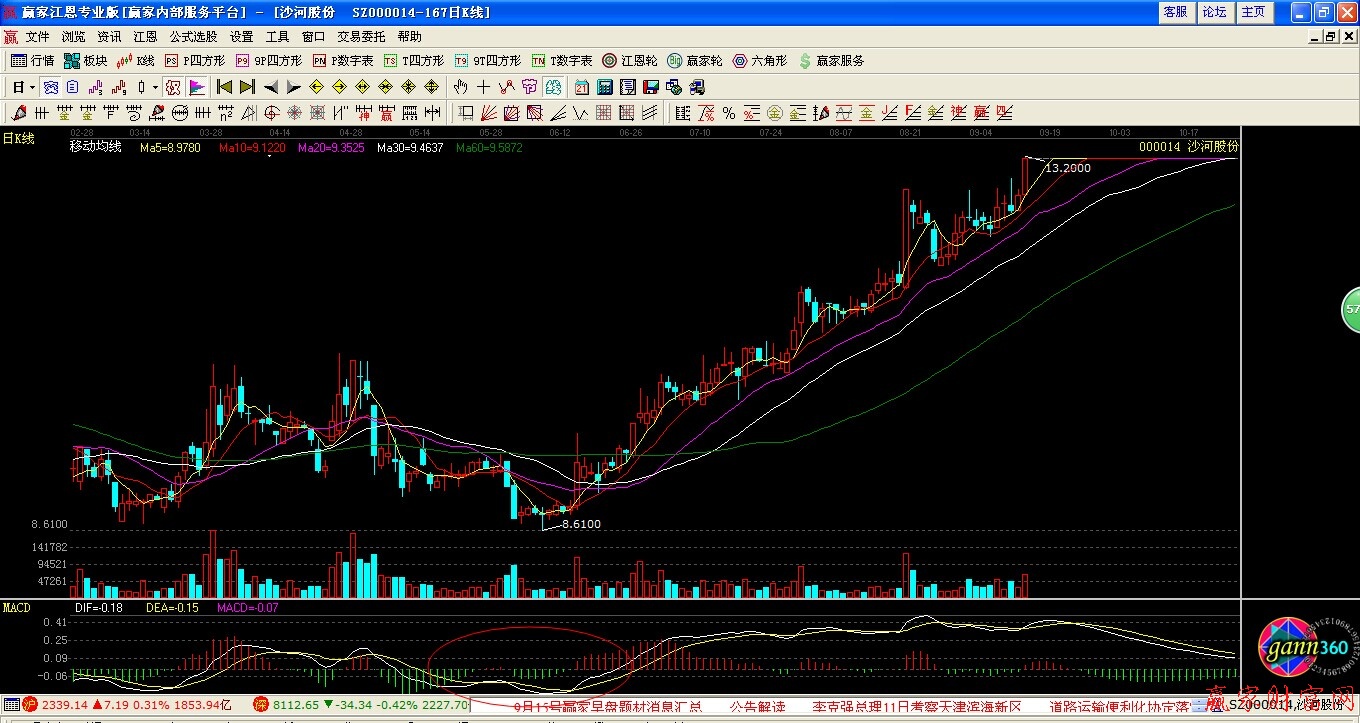Click the 13.2000 price high marker

[x=1067, y=168]
